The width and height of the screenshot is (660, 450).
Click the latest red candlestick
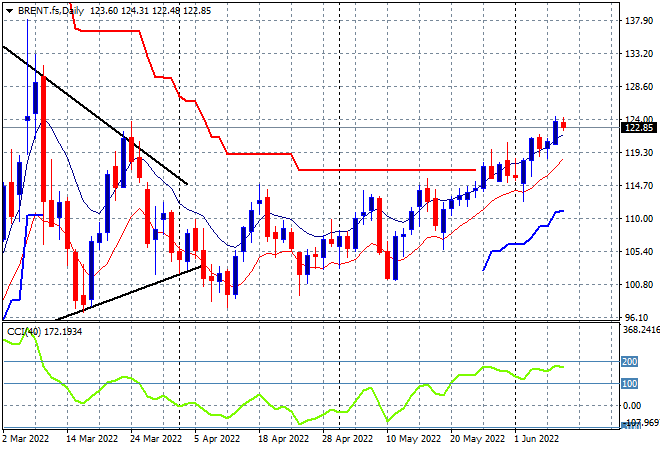point(564,125)
